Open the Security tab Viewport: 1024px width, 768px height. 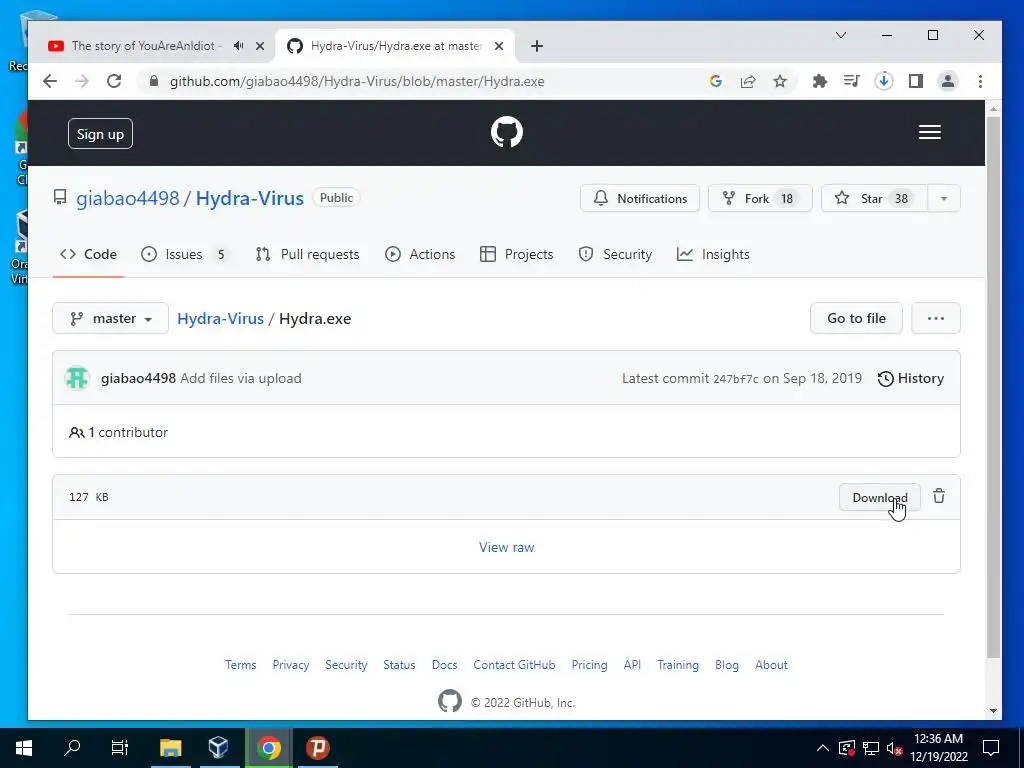(615, 254)
